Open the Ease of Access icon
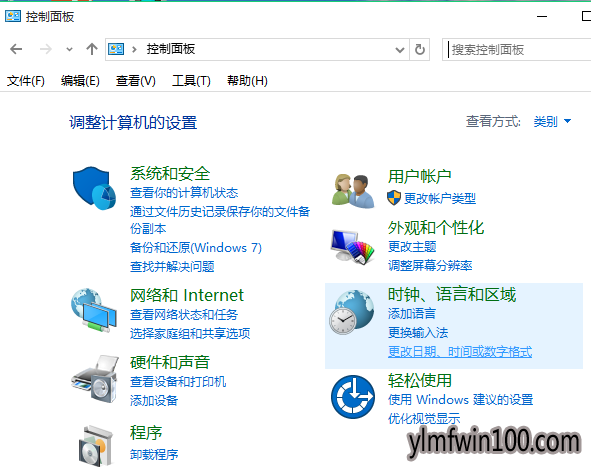 [x=353, y=396]
